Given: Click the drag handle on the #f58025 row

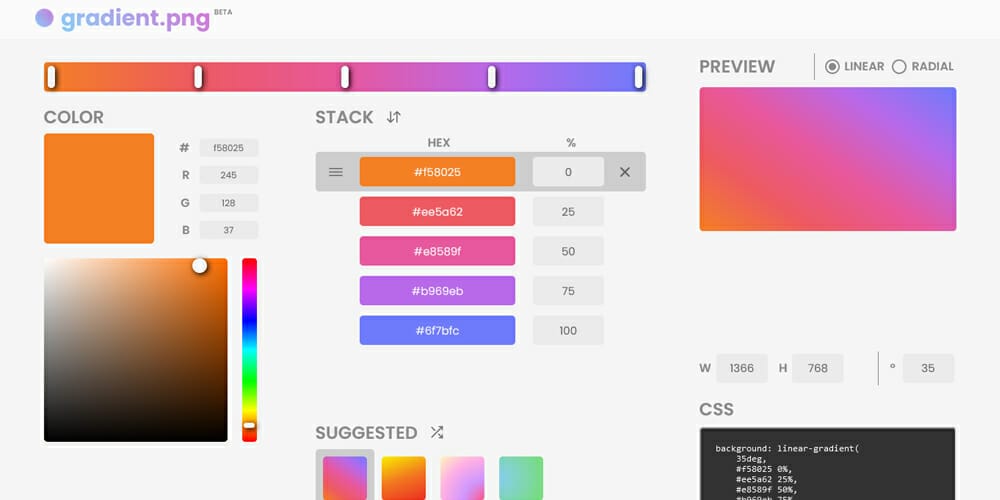Looking at the screenshot, I should point(336,172).
